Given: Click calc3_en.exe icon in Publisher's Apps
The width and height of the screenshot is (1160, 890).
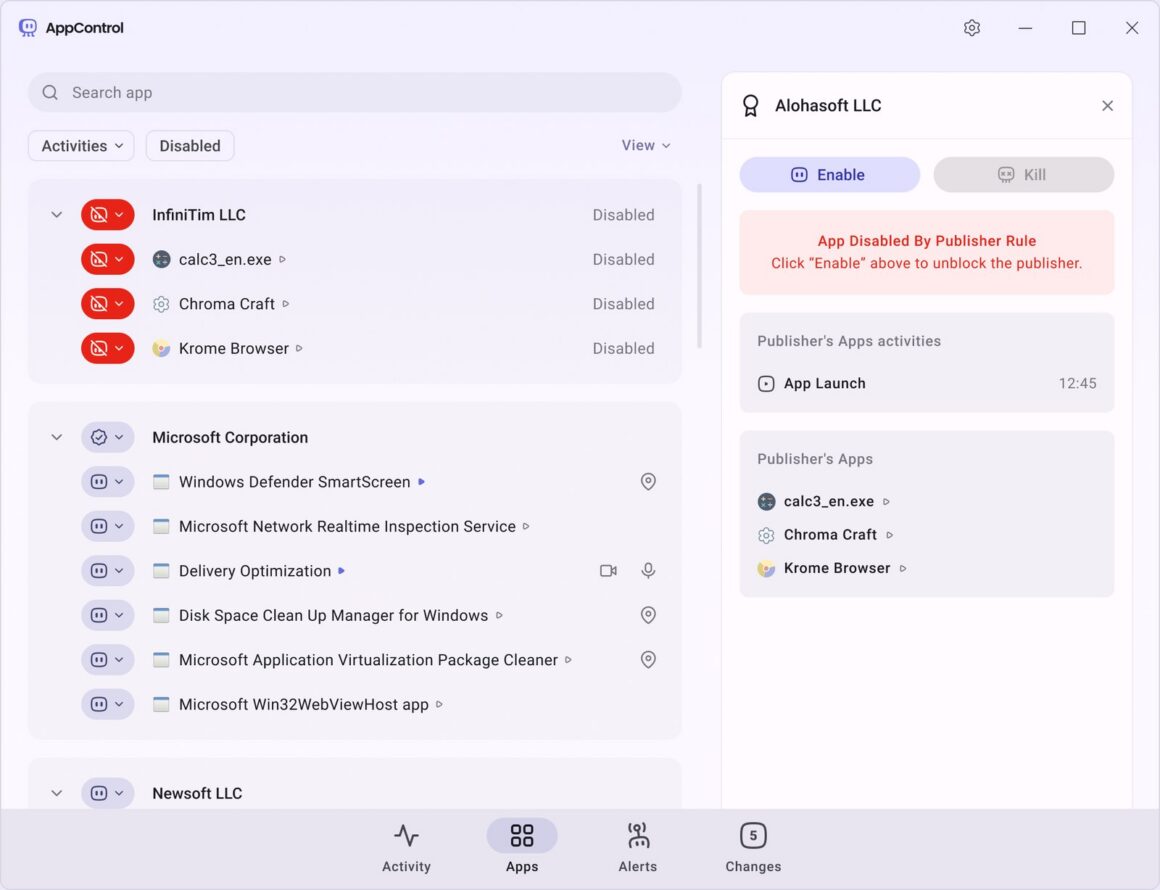Looking at the screenshot, I should click(x=766, y=502).
